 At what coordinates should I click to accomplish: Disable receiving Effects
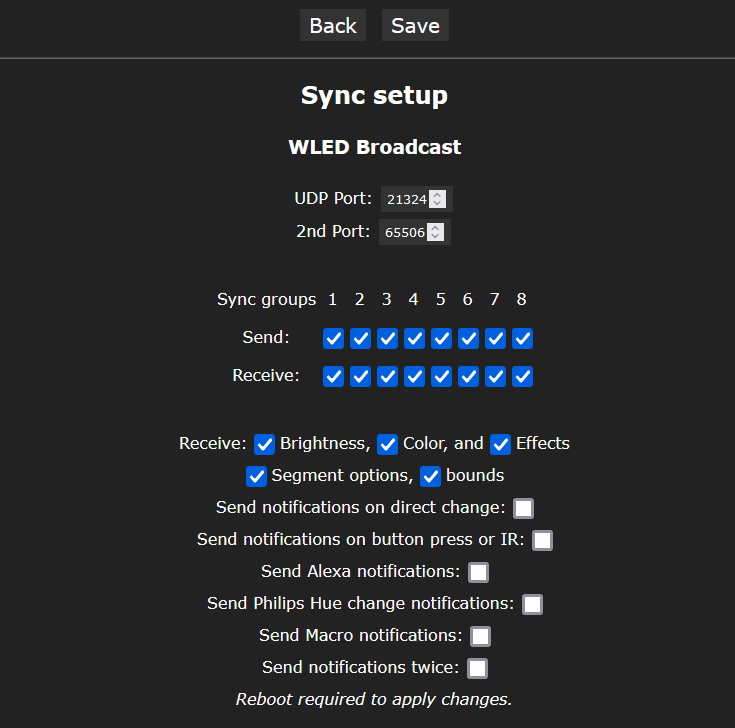point(501,444)
